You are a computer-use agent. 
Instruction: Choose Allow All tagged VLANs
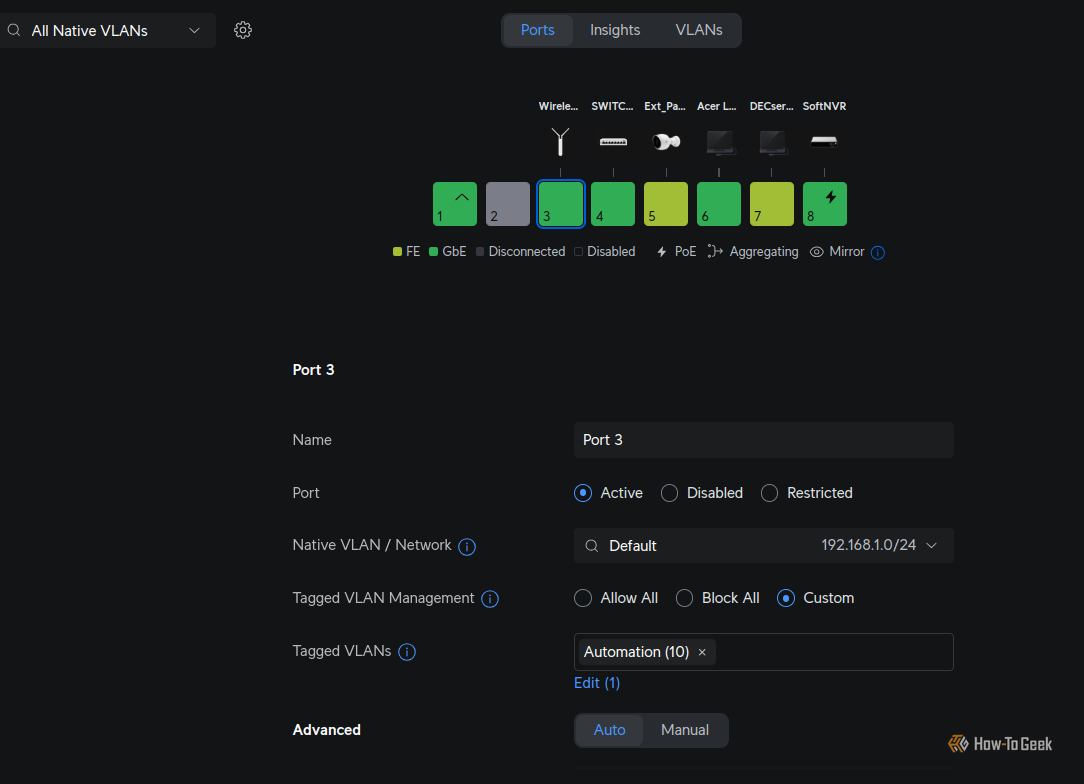pyautogui.click(x=583, y=598)
